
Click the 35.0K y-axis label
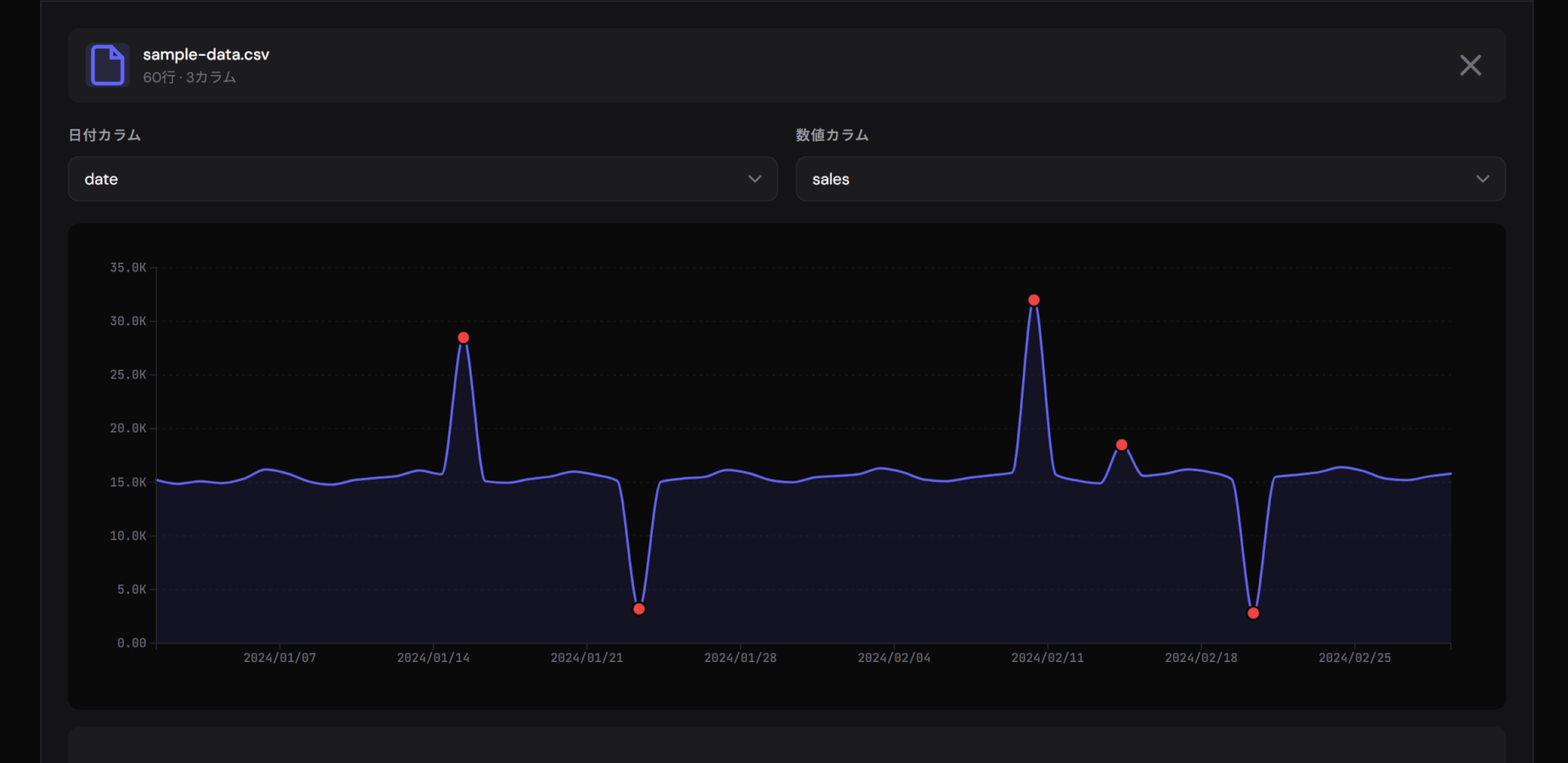pos(128,268)
